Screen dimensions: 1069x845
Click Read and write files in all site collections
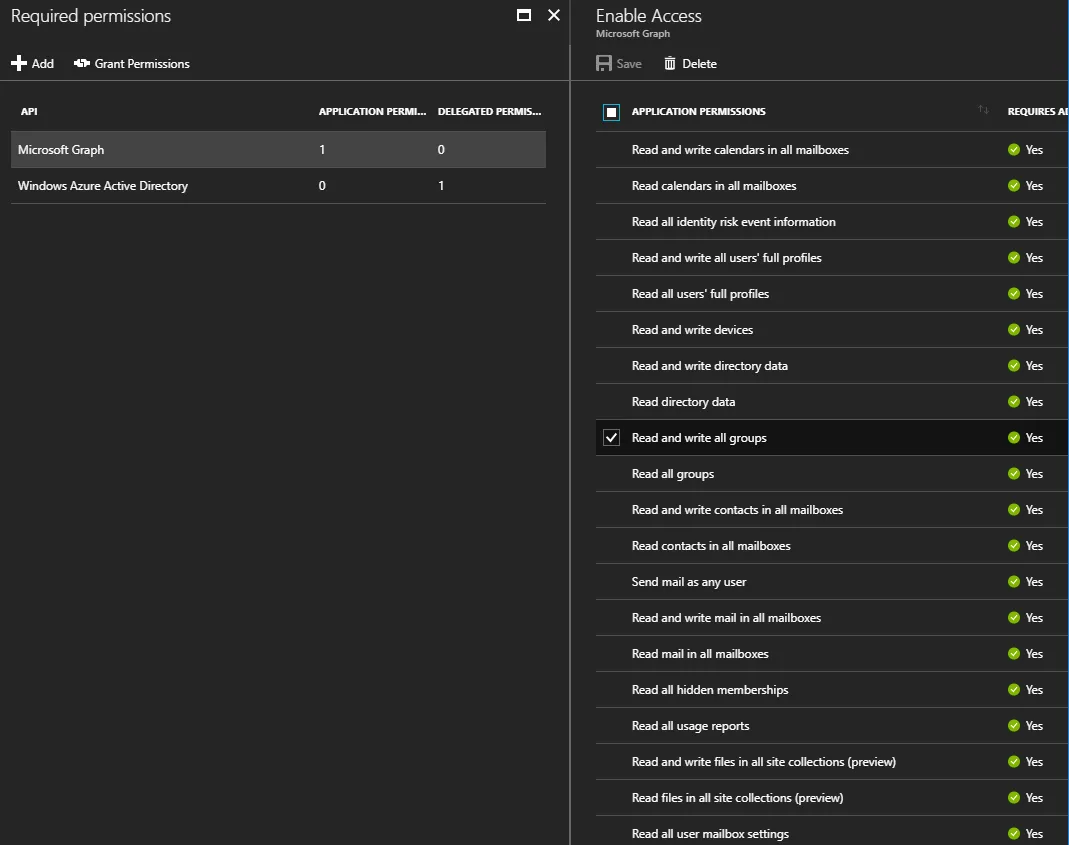pyautogui.click(x=764, y=762)
